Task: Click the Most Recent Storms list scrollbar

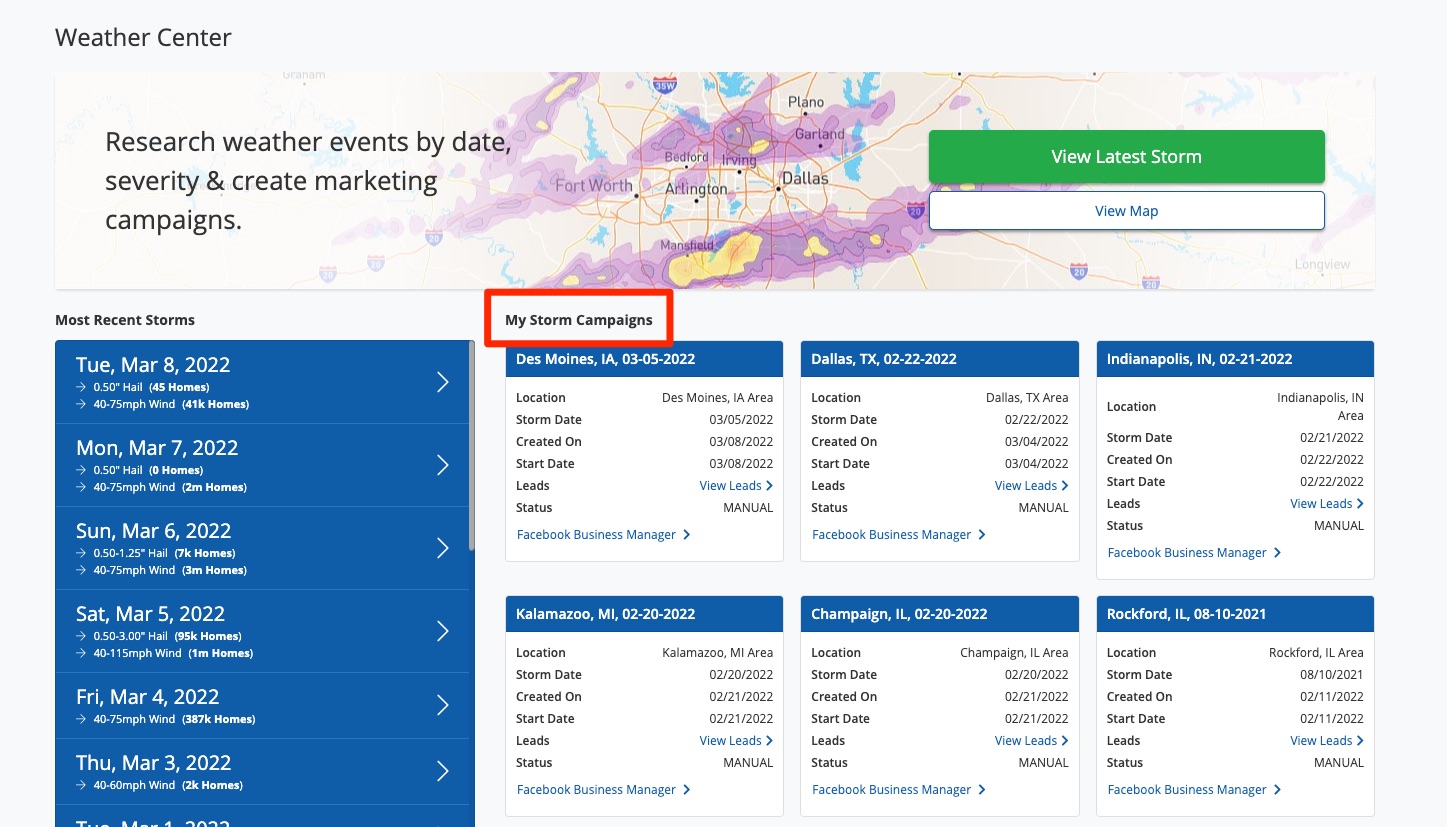Action: 472,450
